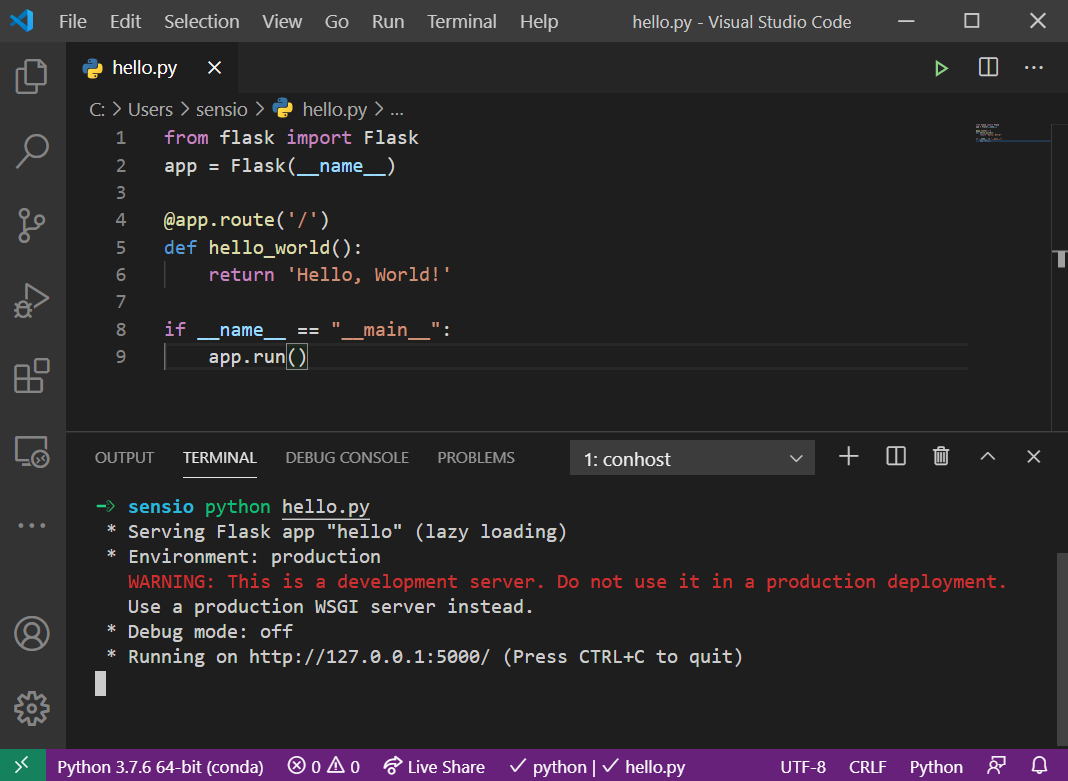Click the python check status item

pos(548,767)
